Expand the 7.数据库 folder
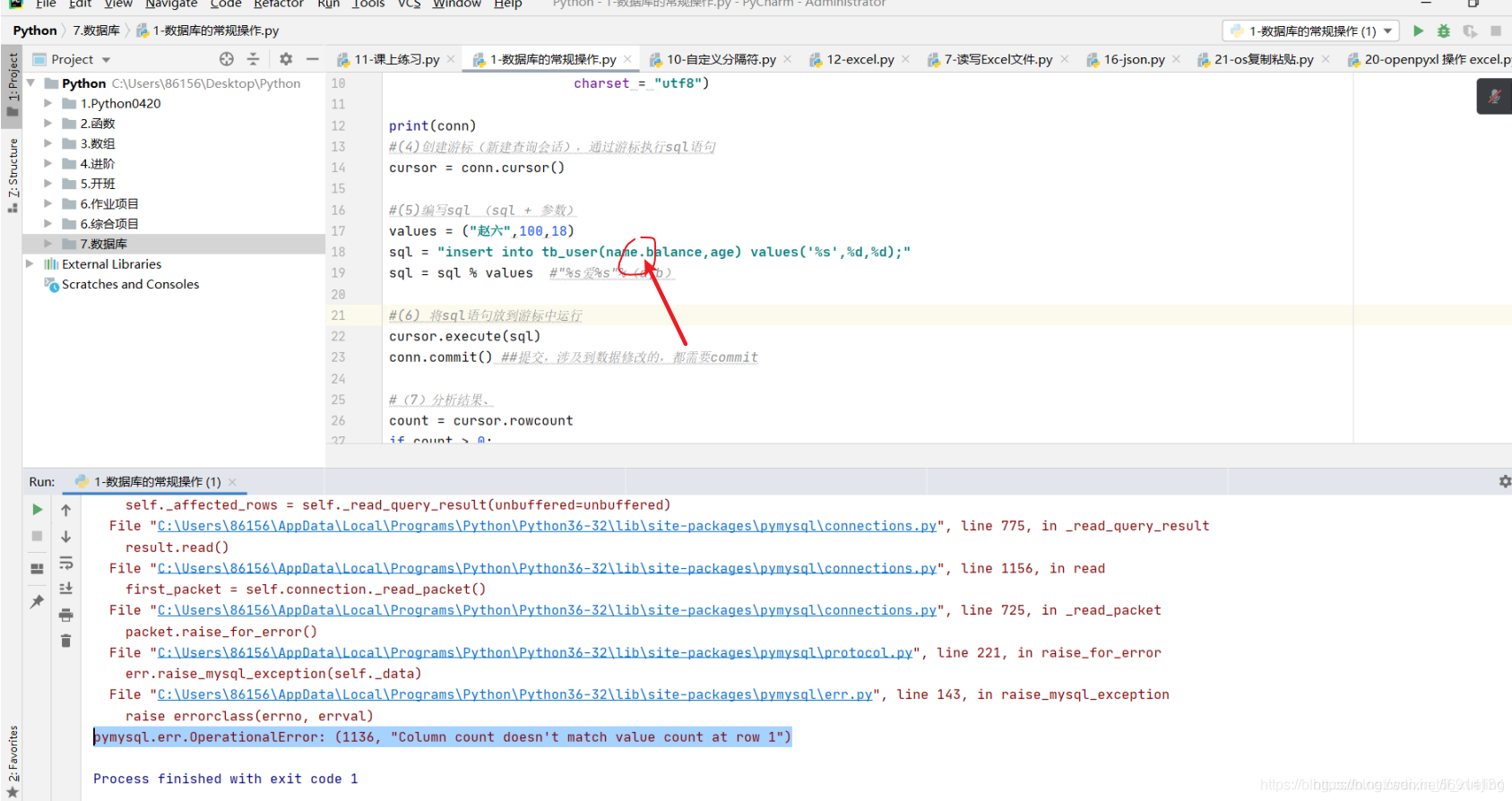The height and width of the screenshot is (801, 1512). pos(48,244)
